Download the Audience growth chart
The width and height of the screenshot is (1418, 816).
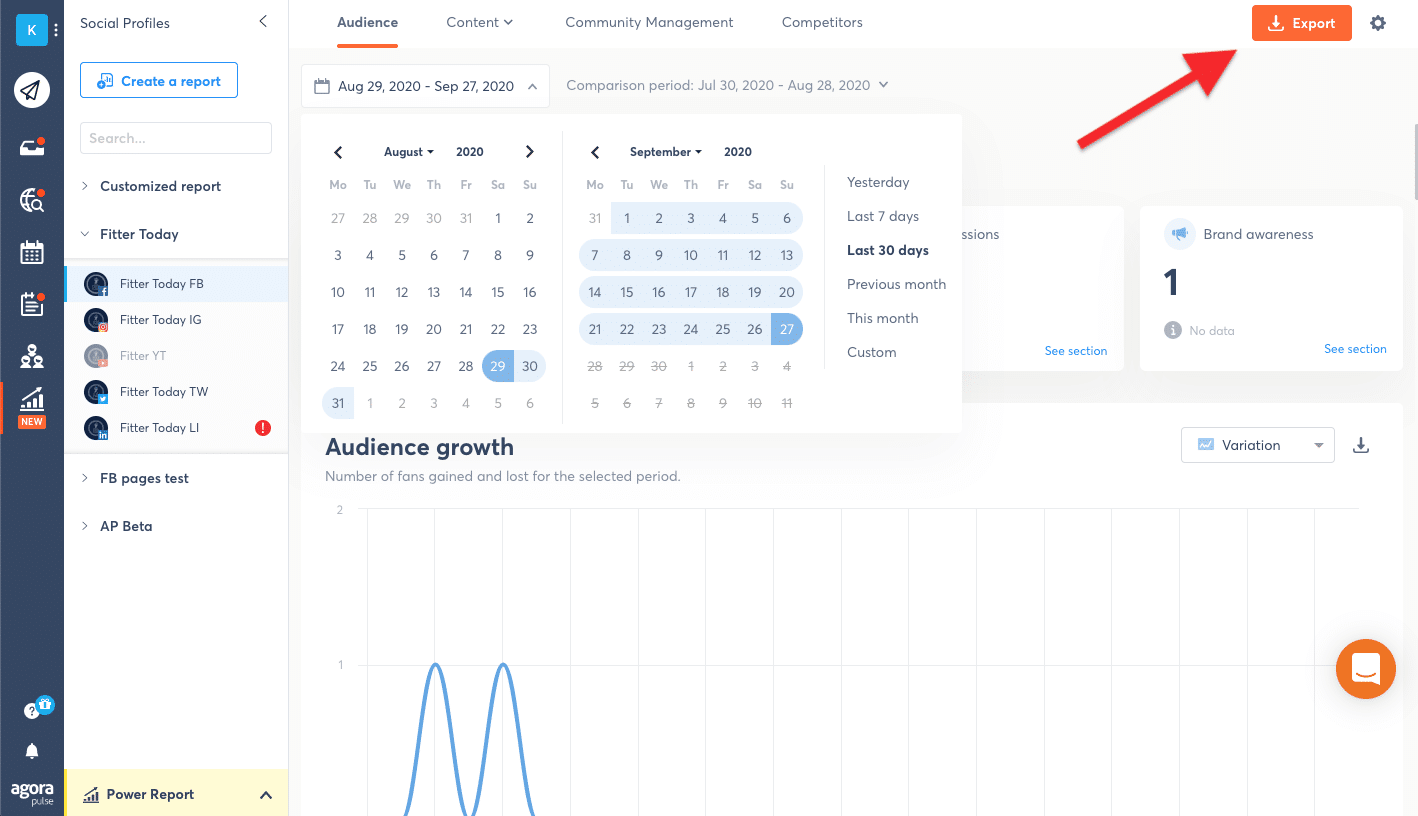click(1360, 445)
